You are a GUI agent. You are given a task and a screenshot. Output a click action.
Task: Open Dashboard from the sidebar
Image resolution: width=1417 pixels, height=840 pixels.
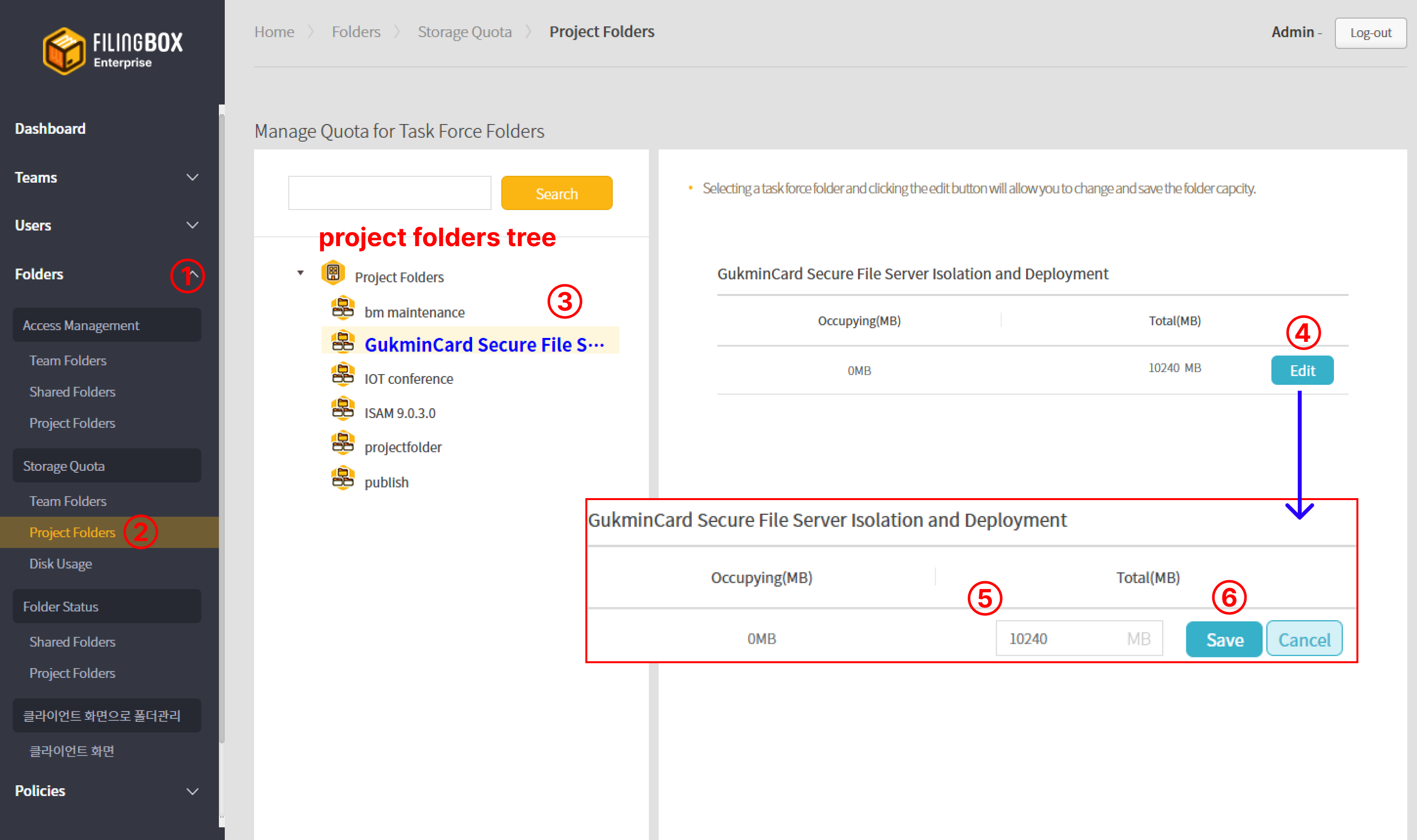click(50, 129)
